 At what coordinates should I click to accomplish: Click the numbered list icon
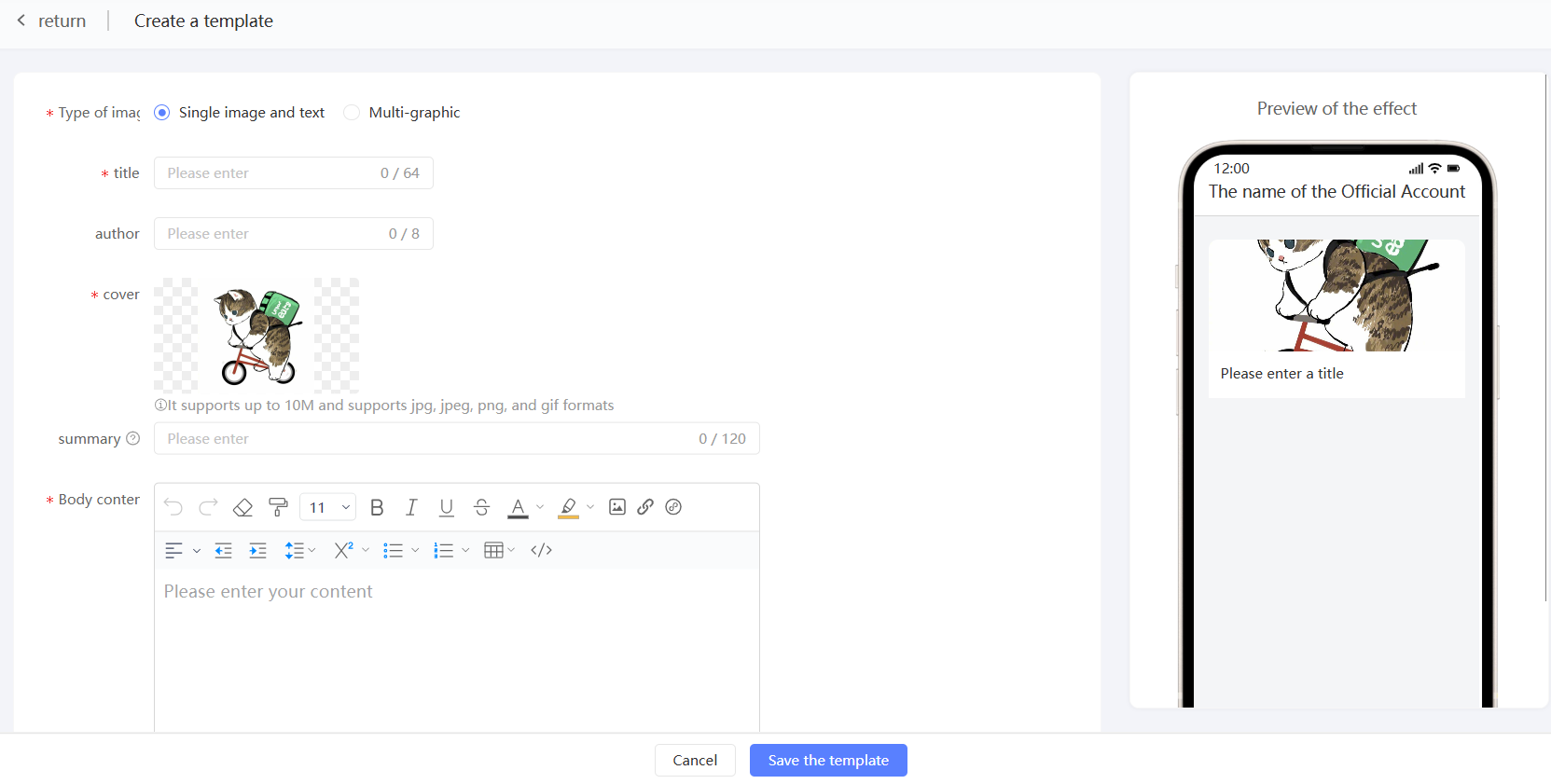pos(443,551)
